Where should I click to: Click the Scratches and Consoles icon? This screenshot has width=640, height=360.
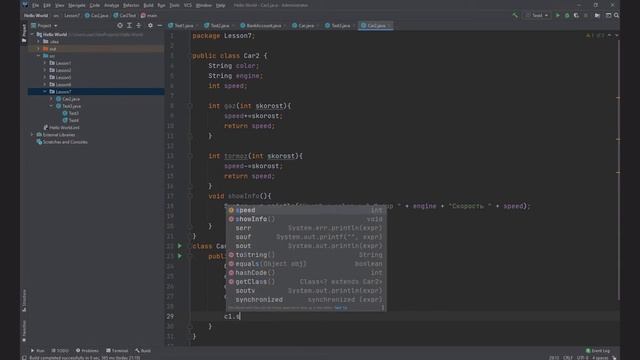(x=39, y=142)
